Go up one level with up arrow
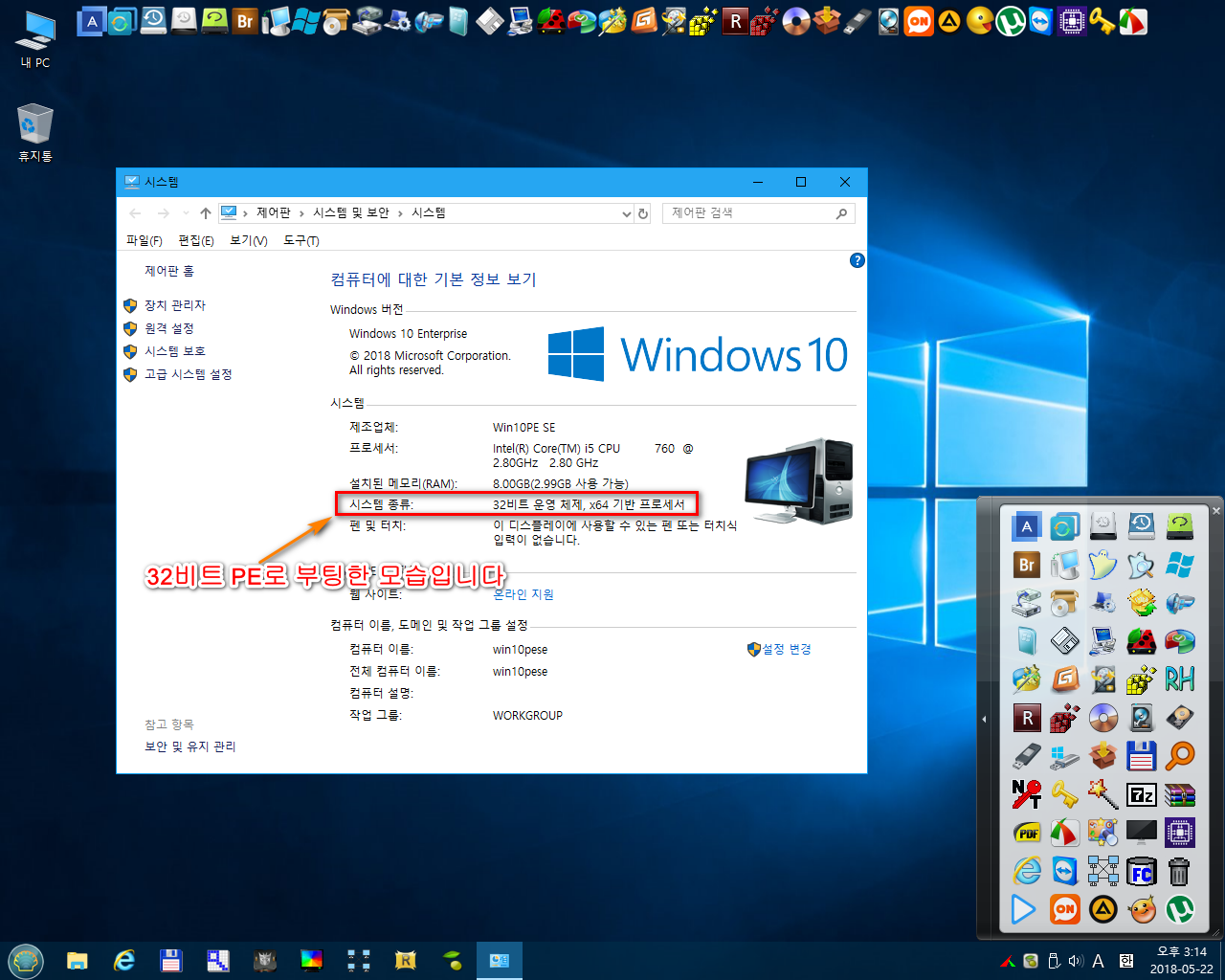Image resolution: width=1225 pixels, height=980 pixels. pyautogui.click(x=205, y=213)
